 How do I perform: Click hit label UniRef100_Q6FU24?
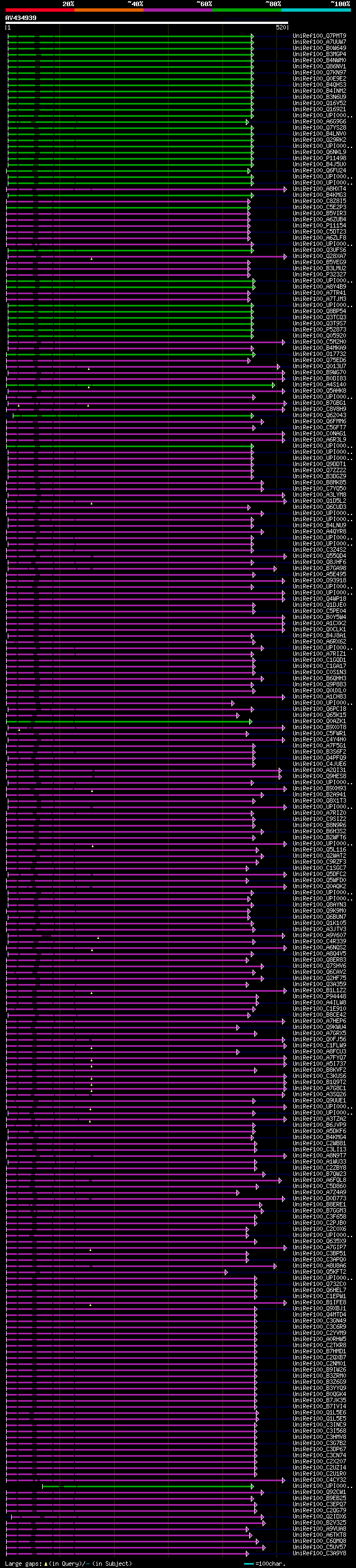pos(319,170)
